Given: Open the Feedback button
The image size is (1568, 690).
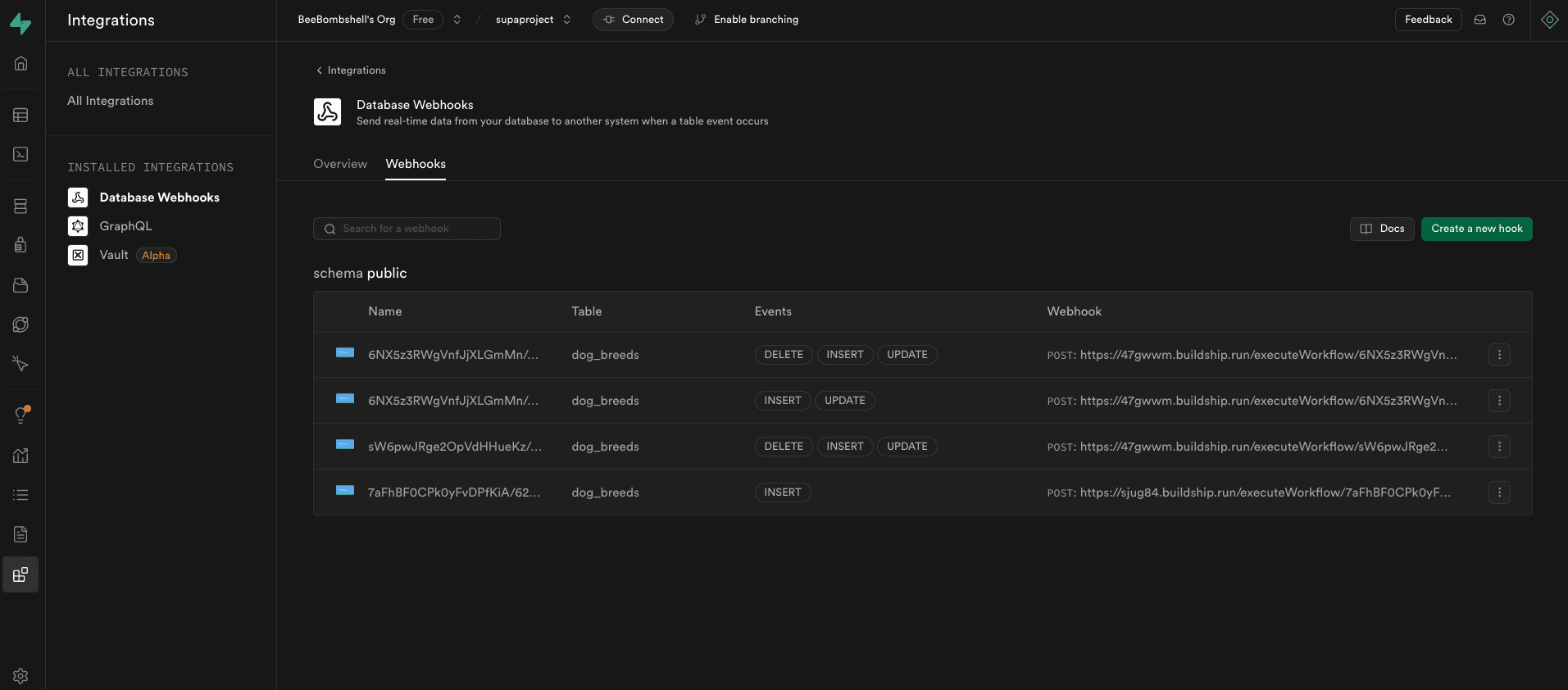Looking at the screenshot, I should coord(1428,20).
